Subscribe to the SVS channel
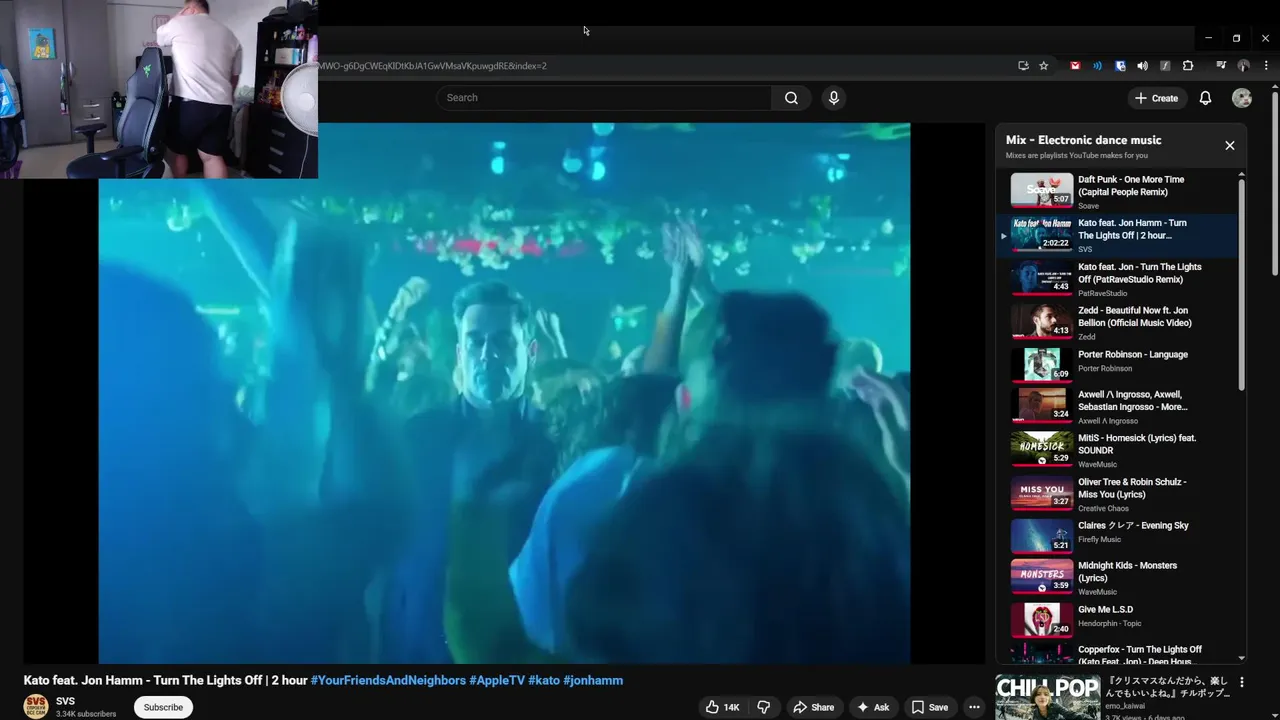This screenshot has height=720, width=1280. (x=163, y=707)
